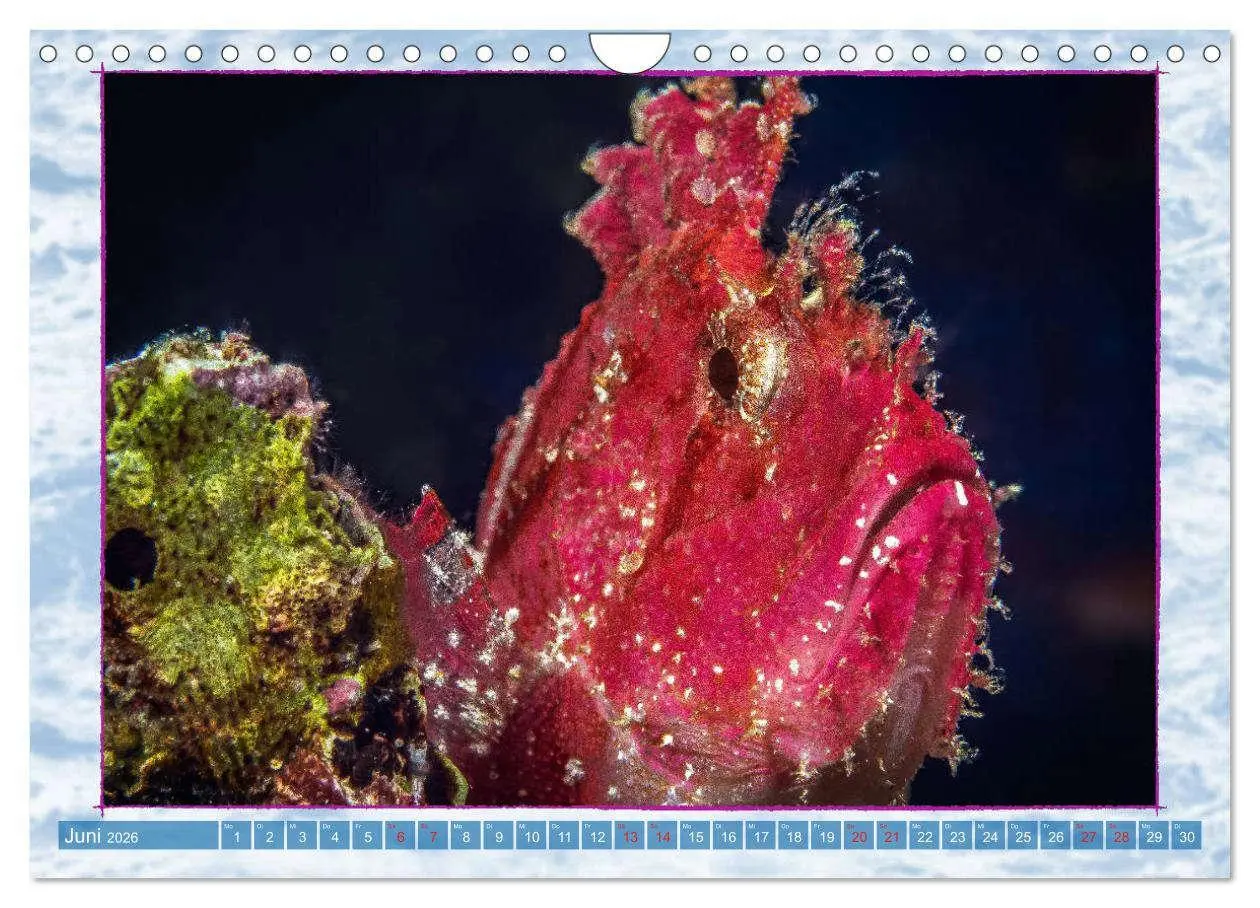Click date 18 in the calendar strip
The height and width of the screenshot is (908, 1260).
tap(793, 837)
